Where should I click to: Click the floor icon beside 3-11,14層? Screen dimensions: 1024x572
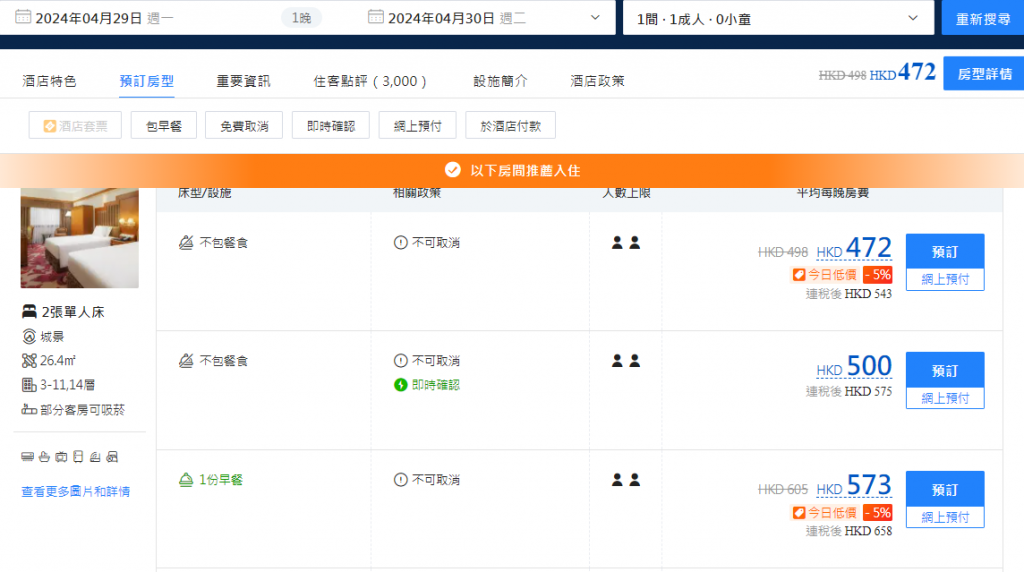[29, 385]
